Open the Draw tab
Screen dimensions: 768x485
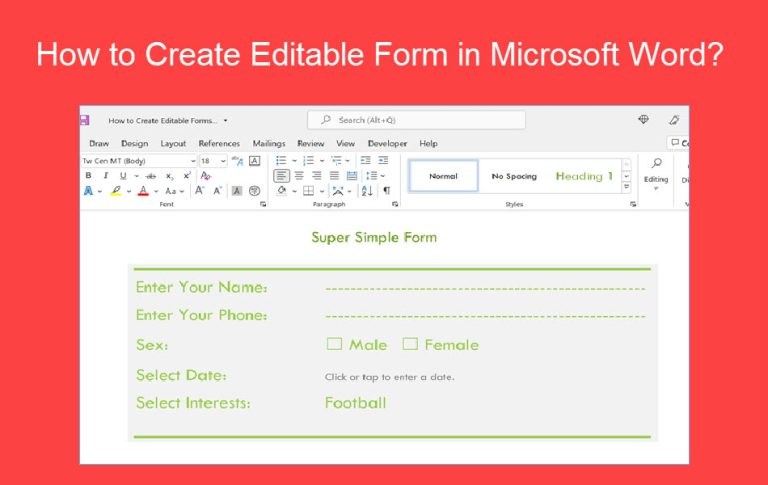[99, 144]
